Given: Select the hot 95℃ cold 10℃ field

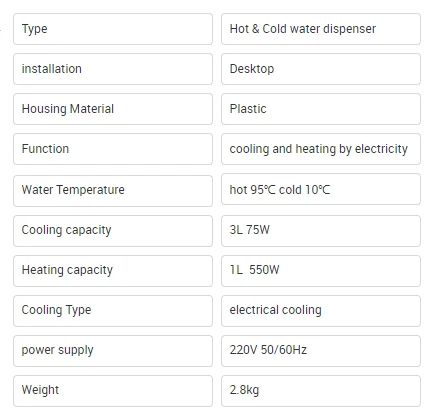Looking at the screenshot, I should [321, 189].
